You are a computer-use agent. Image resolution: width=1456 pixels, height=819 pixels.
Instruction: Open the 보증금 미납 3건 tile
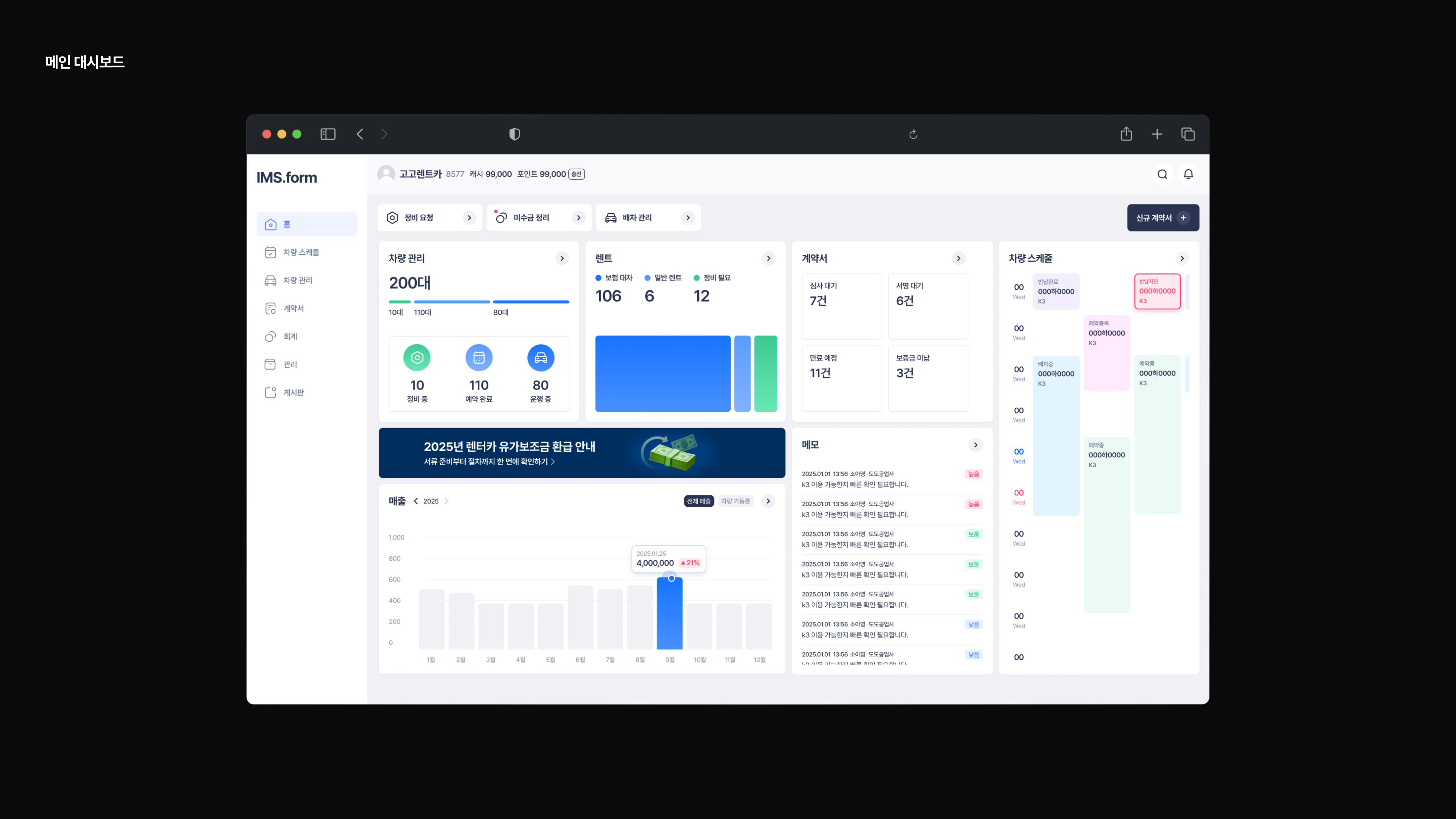pos(928,379)
